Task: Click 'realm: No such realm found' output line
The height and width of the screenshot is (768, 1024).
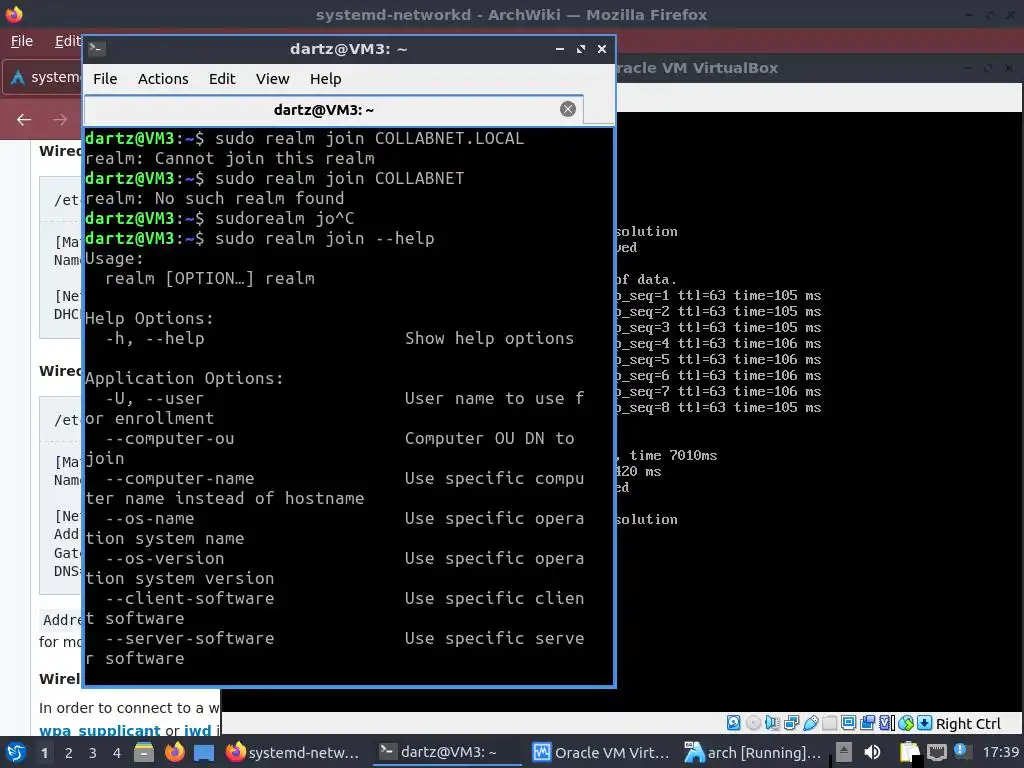Action: point(214,199)
